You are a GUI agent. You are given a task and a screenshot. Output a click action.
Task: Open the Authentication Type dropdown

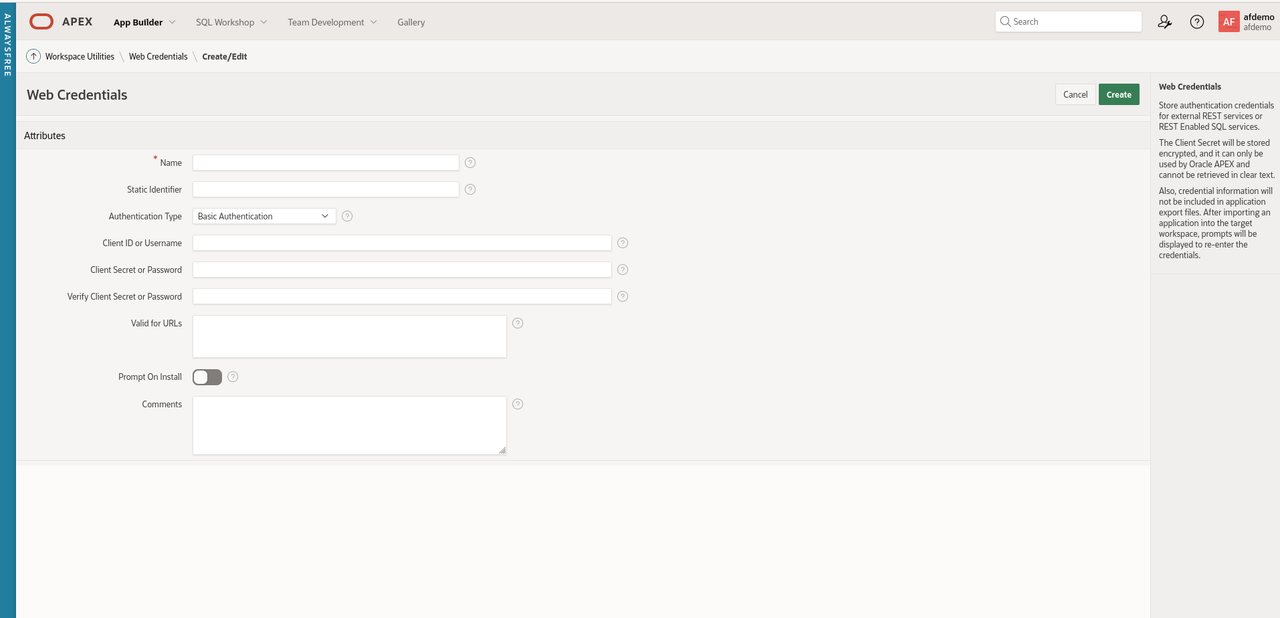(264, 216)
